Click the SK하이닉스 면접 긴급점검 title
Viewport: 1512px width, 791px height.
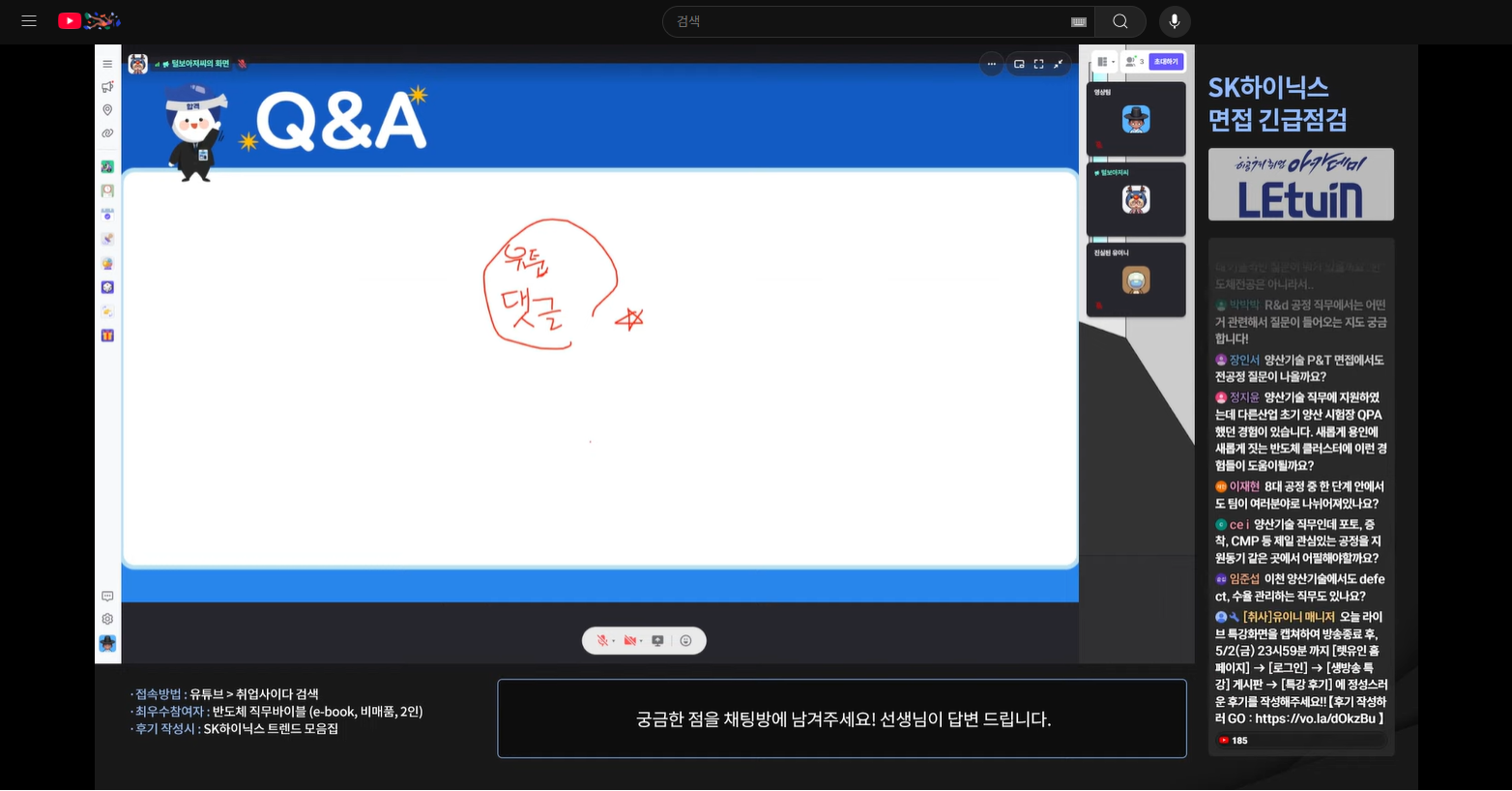1278,103
